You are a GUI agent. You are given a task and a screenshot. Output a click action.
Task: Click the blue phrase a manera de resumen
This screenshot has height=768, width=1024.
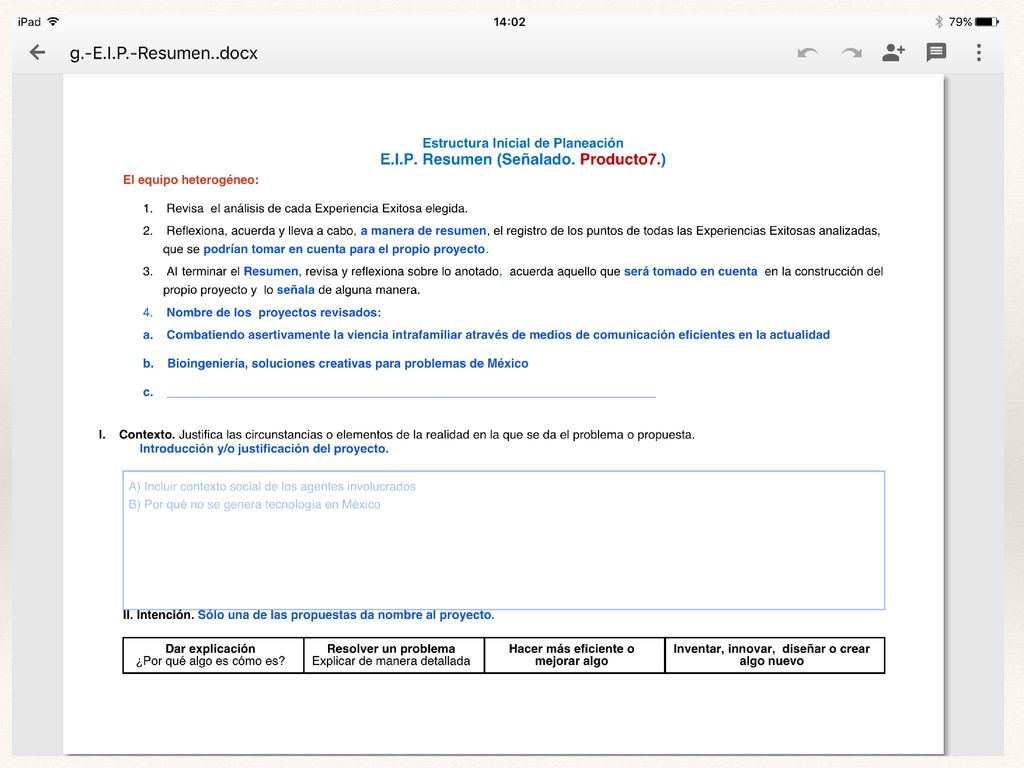coord(423,231)
